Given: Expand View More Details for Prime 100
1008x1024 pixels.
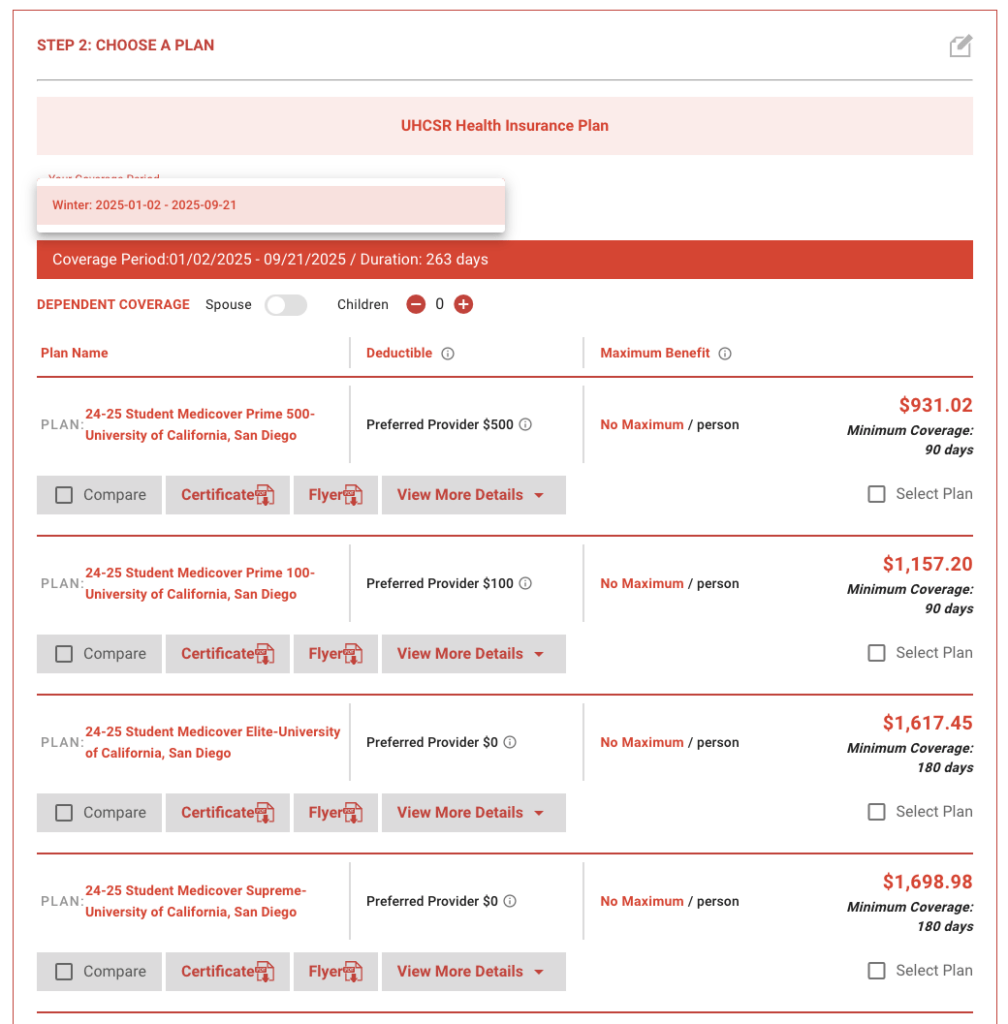Looking at the screenshot, I should click(473, 654).
